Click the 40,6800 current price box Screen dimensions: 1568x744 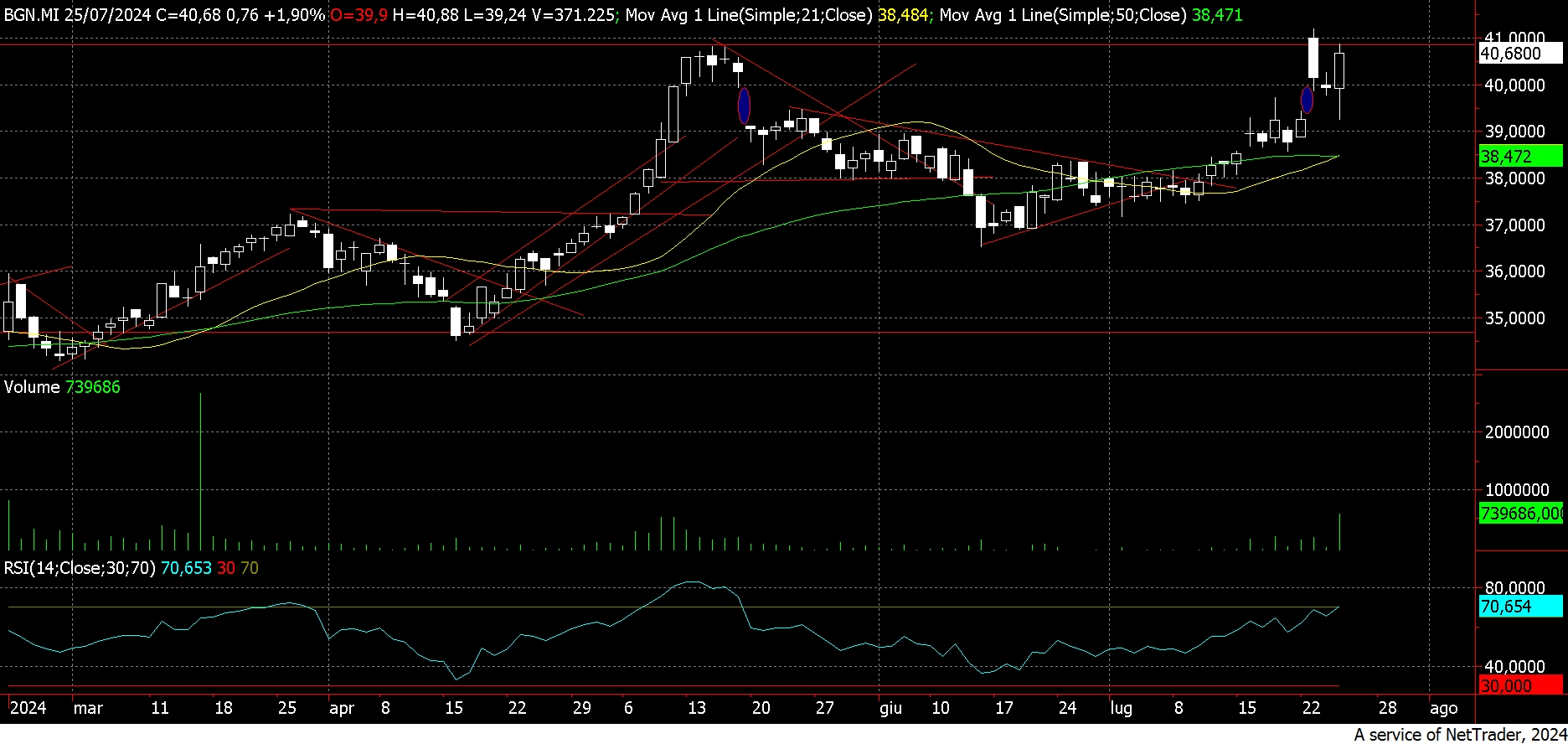1521,54
